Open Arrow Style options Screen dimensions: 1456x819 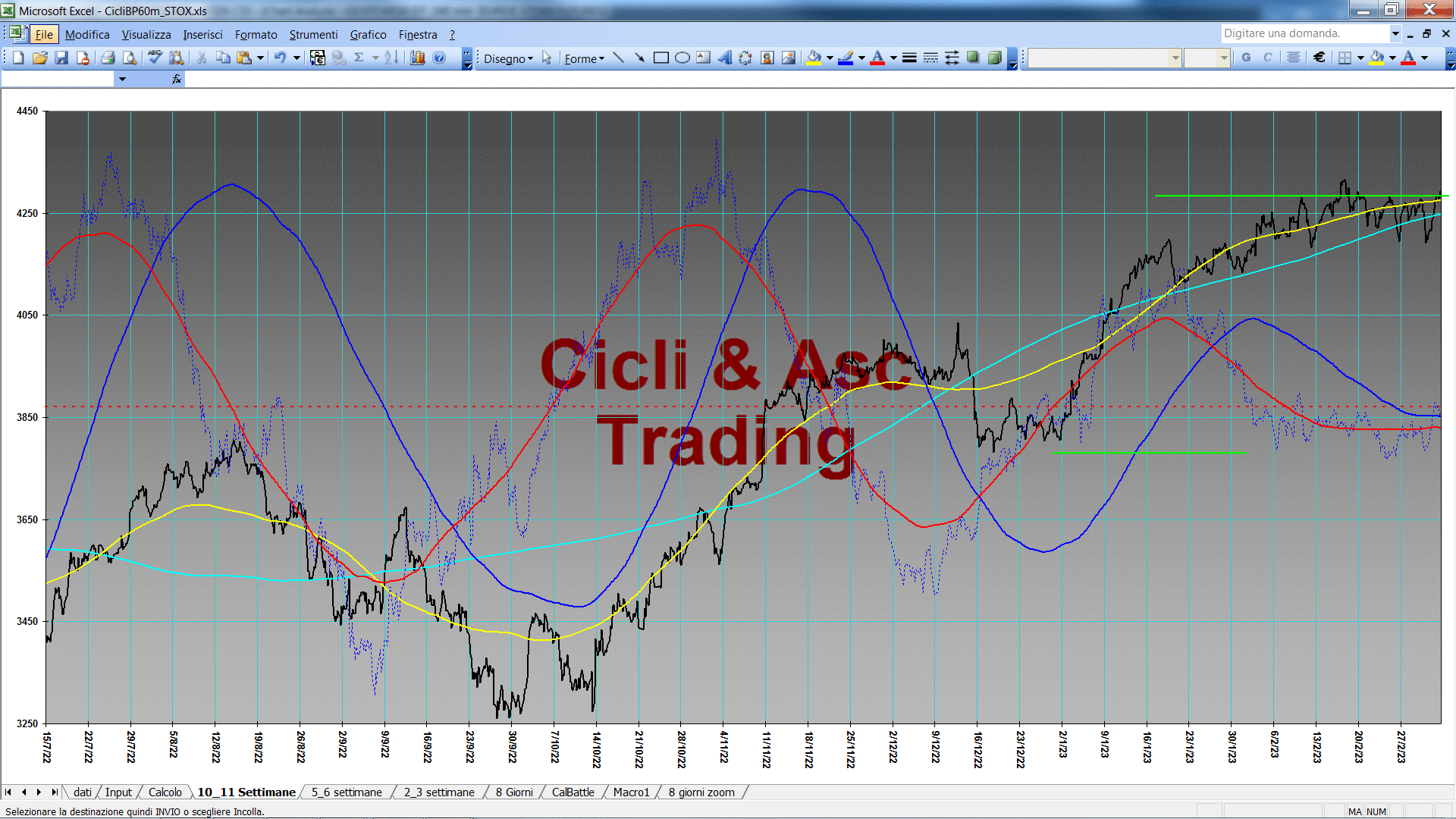[x=952, y=58]
